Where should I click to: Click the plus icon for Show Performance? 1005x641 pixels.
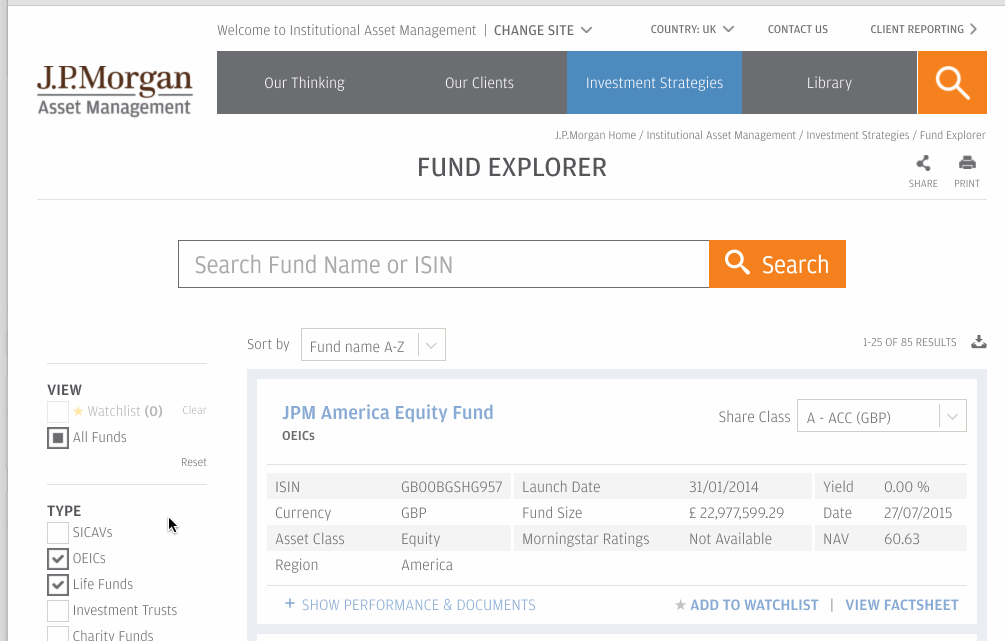tap(290, 604)
